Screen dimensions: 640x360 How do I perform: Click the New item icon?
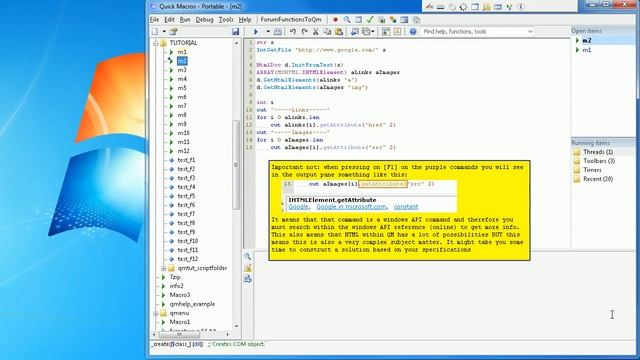tap(155, 32)
